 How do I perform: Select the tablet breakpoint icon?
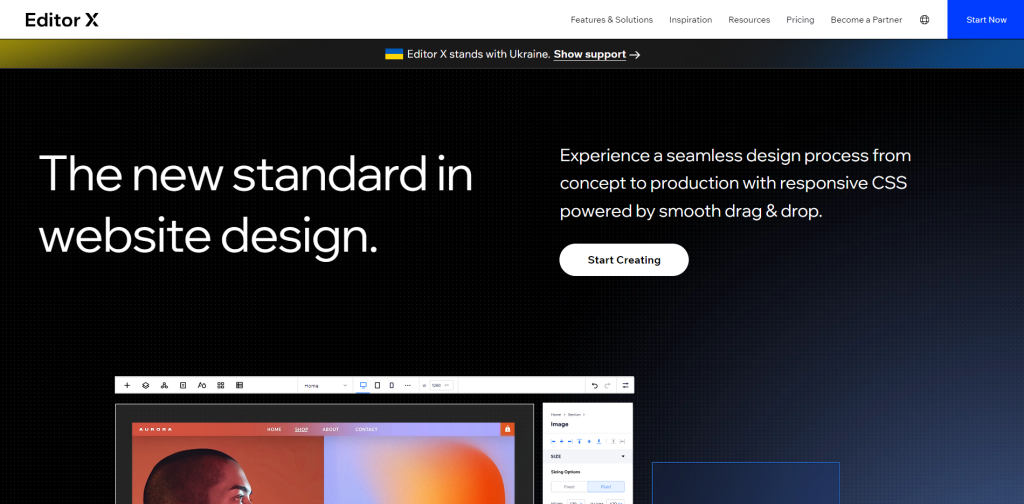377,385
